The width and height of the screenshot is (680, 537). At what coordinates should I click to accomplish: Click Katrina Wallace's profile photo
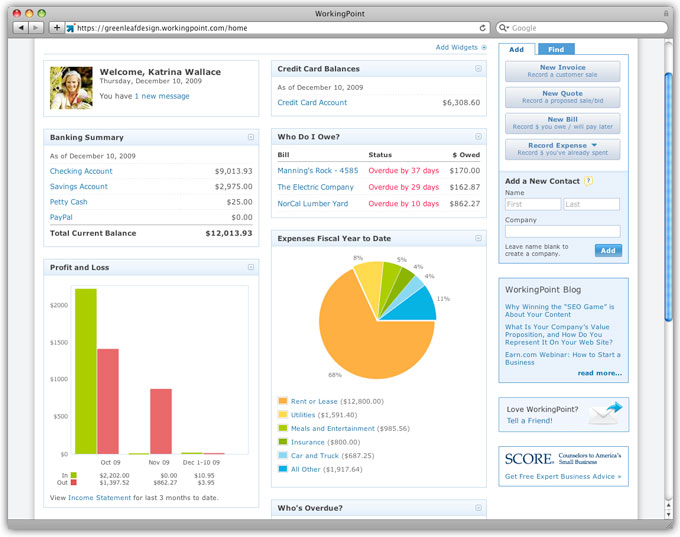71,88
